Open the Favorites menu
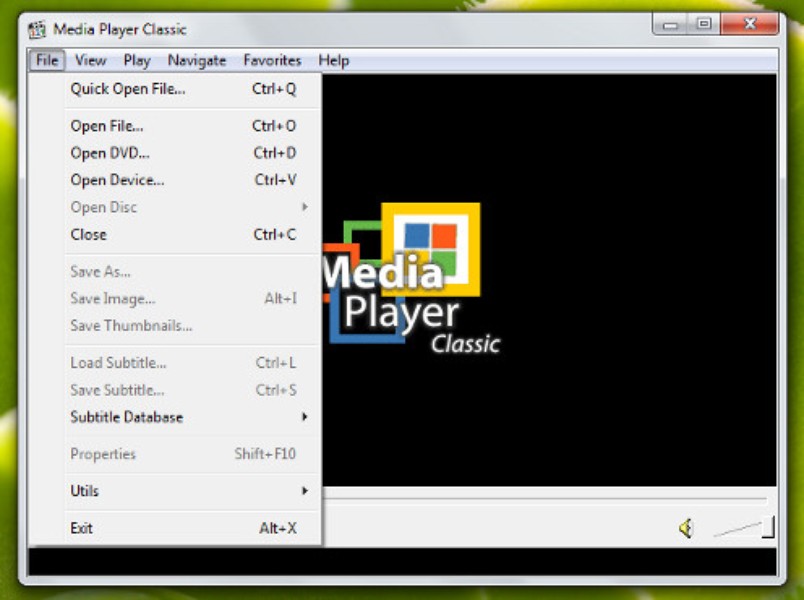 (272, 60)
